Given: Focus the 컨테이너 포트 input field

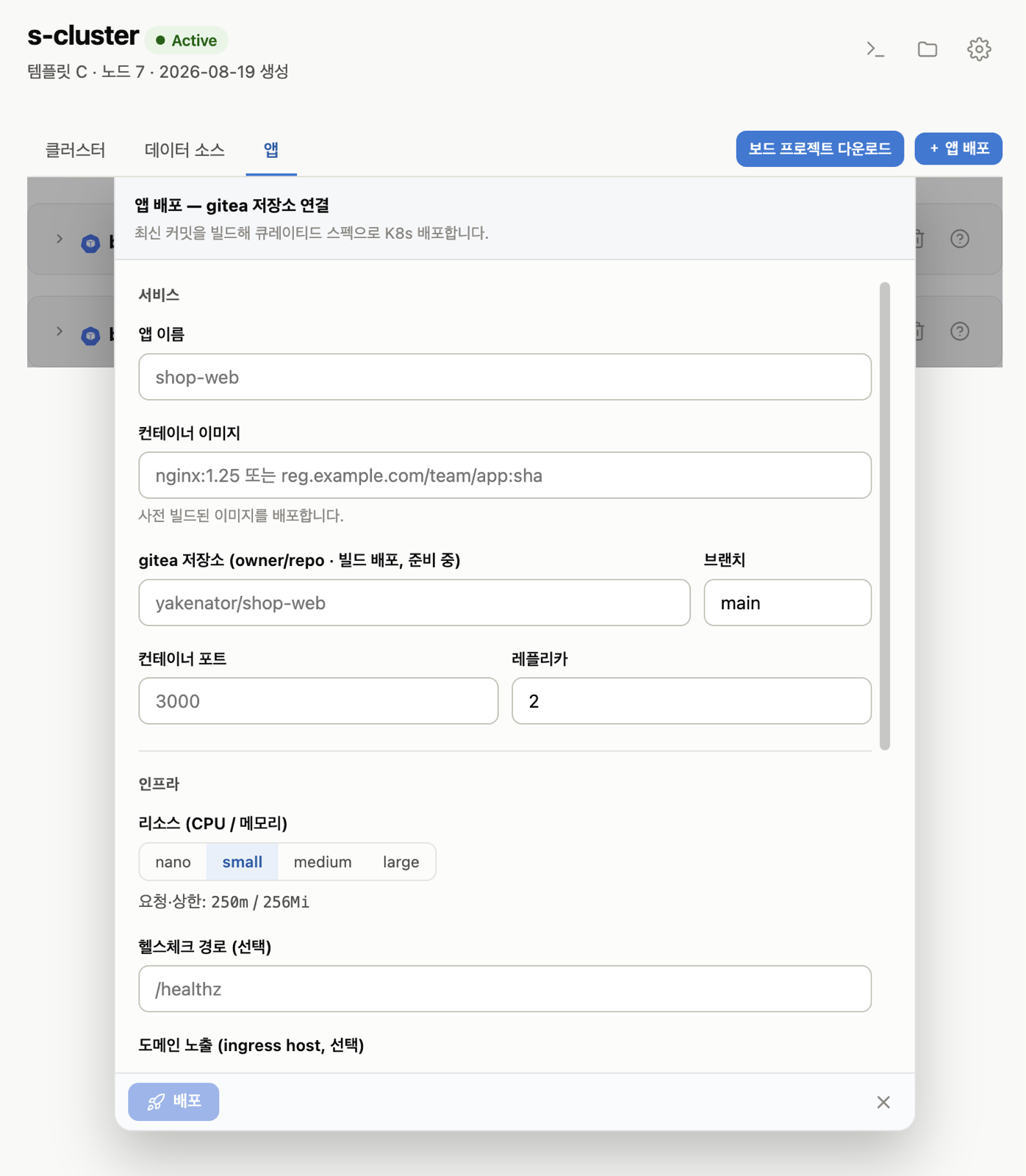Looking at the screenshot, I should pyautogui.click(x=318, y=701).
